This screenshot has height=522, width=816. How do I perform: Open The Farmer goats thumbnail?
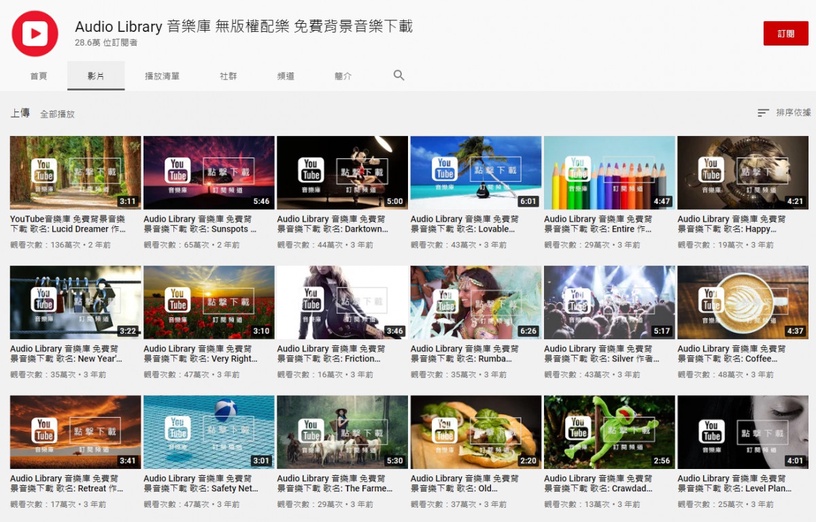click(x=342, y=432)
